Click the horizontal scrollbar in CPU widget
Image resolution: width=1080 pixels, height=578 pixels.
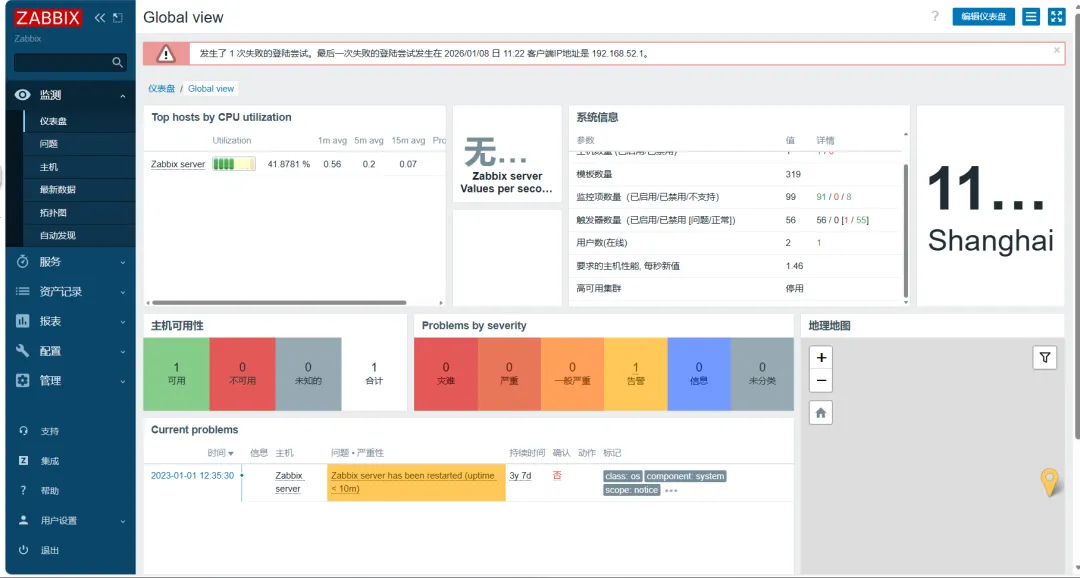pyautogui.click(x=279, y=302)
